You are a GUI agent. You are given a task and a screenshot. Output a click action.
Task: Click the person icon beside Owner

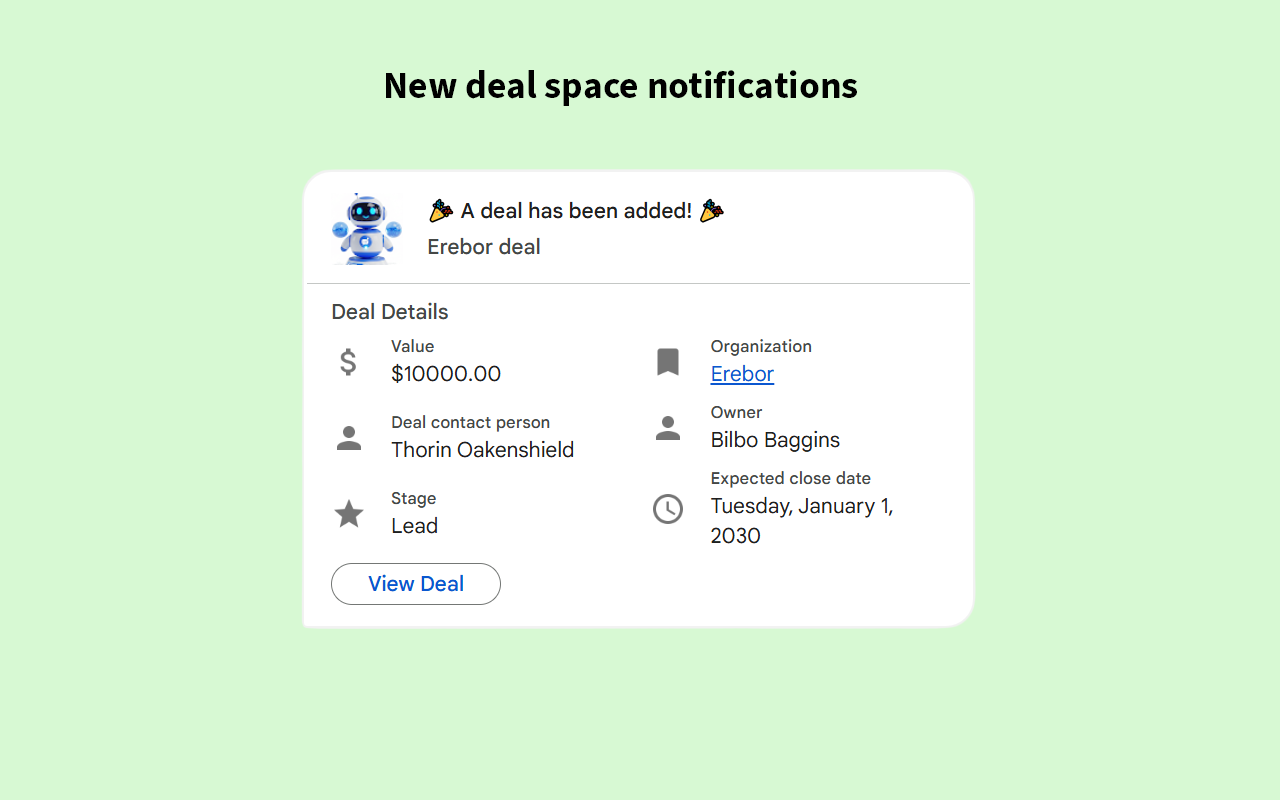tap(667, 427)
